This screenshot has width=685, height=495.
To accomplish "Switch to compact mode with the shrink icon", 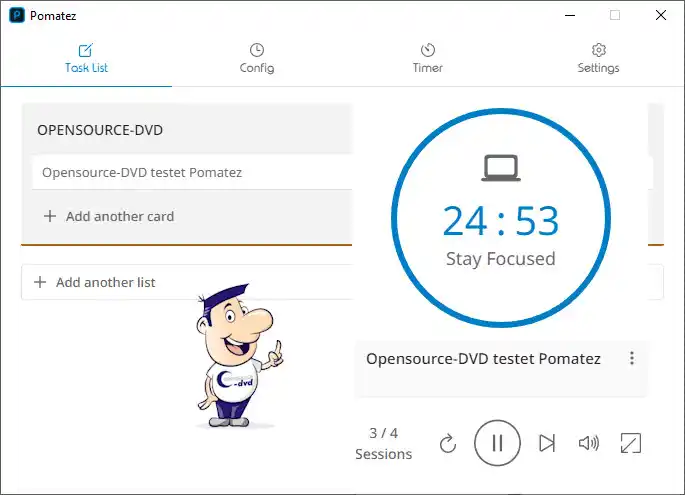I will click(631, 443).
